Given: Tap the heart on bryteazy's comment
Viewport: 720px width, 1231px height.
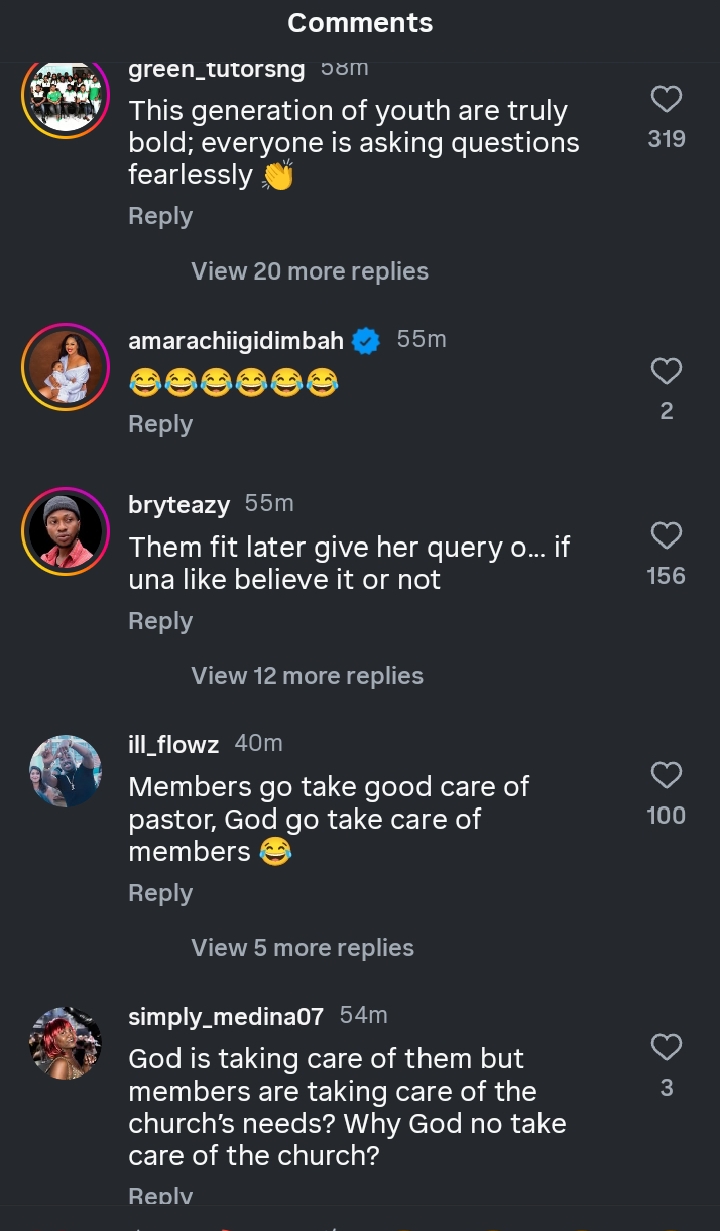Looking at the screenshot, I should 666,536.
